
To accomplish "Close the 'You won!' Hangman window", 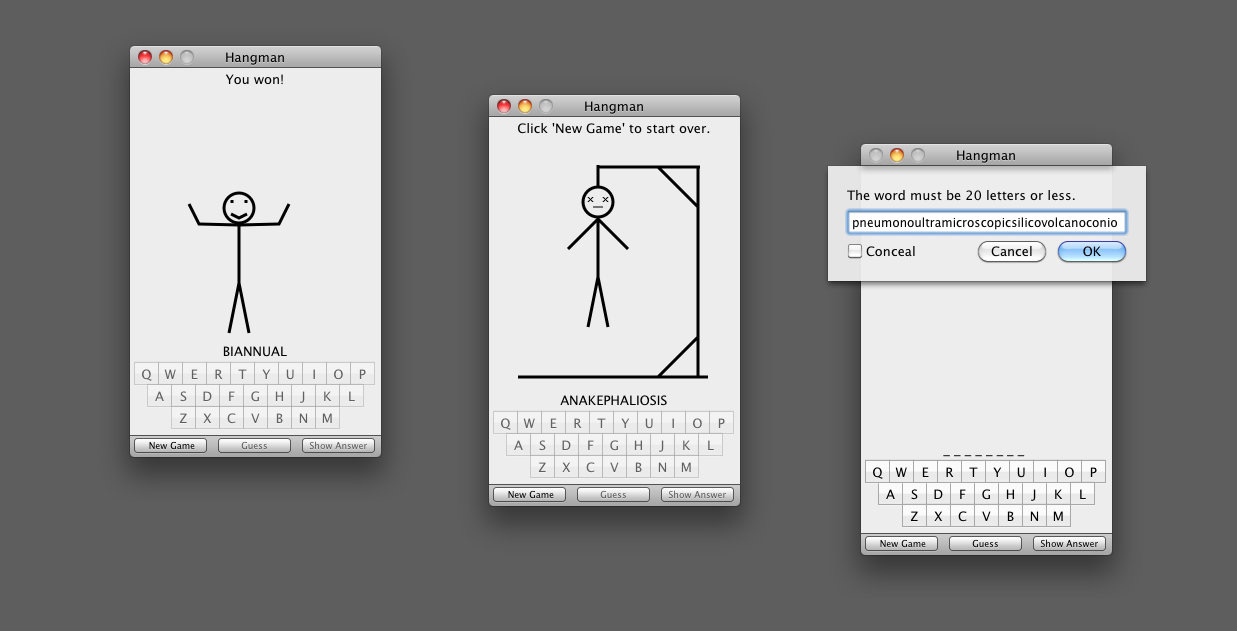I will [145, 57].
